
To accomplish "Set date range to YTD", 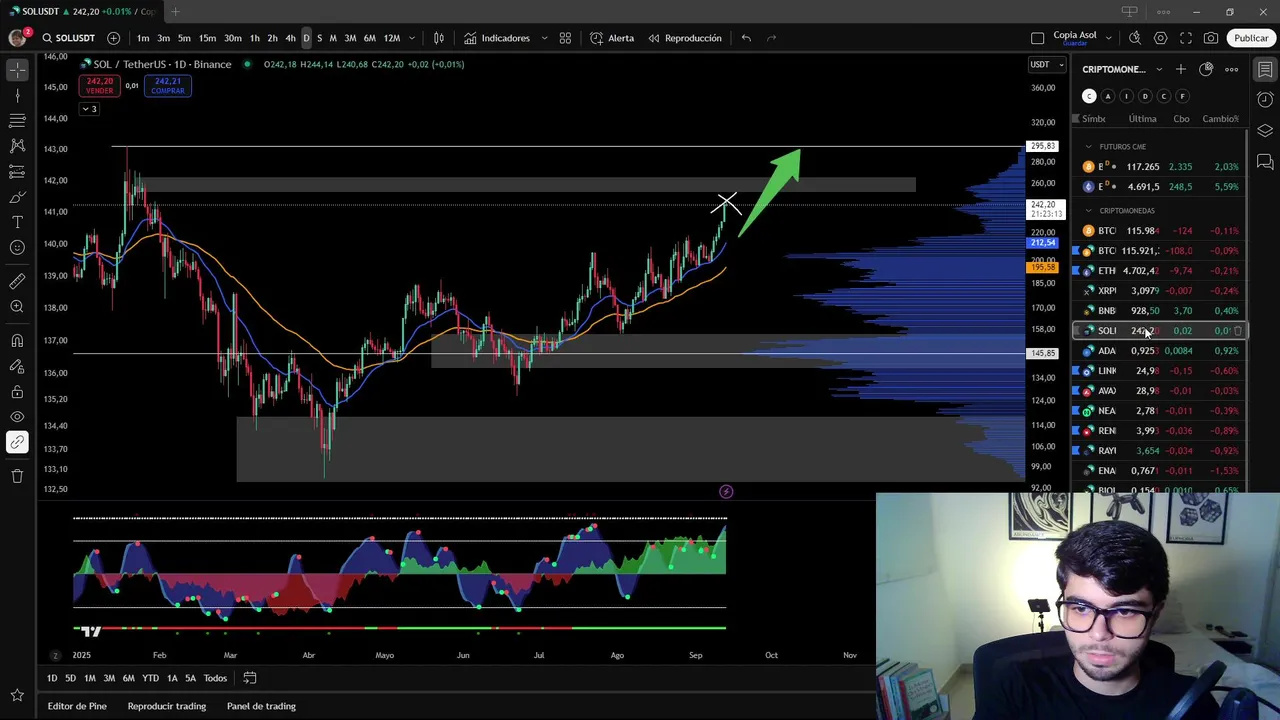I will [x=150, y=678].
